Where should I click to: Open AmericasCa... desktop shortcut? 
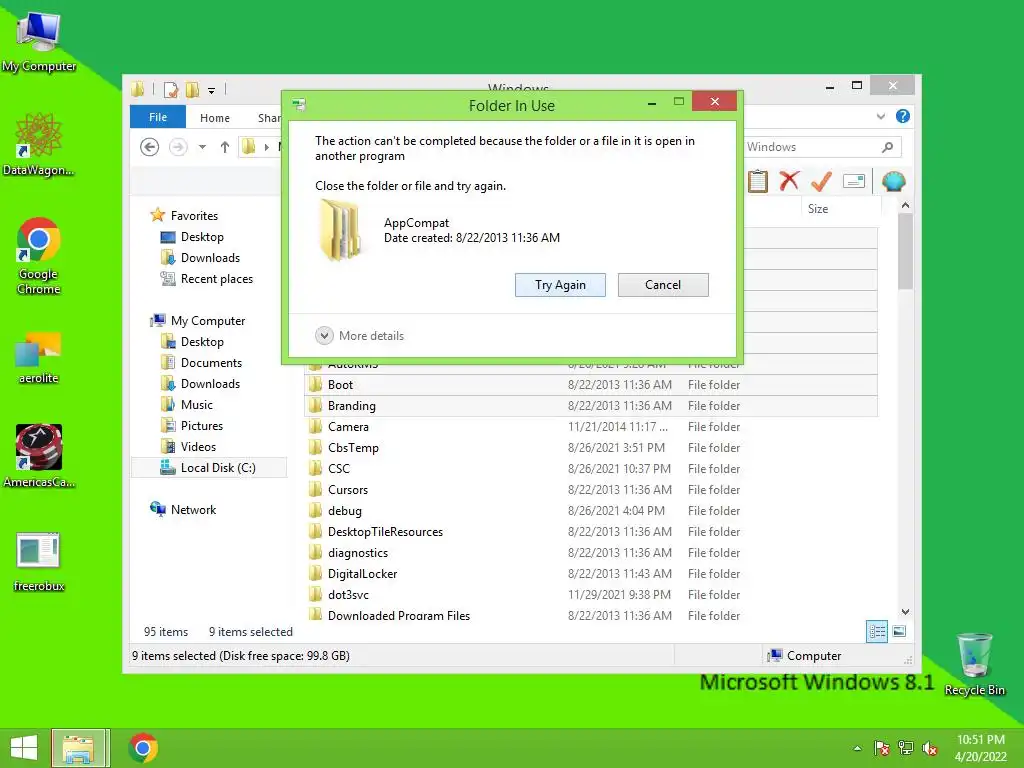[39, 455]
